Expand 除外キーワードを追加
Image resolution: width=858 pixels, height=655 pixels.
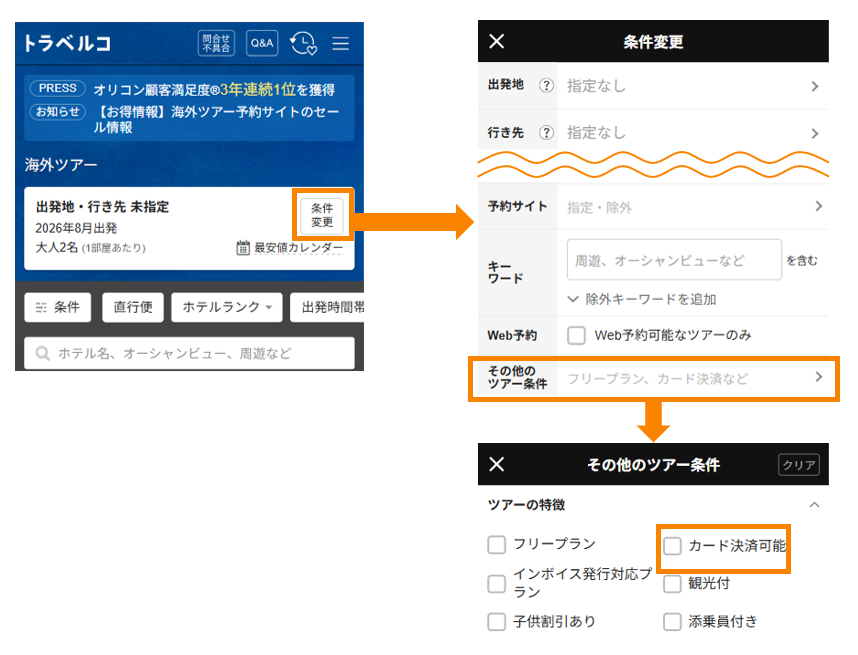click(642, 299)
